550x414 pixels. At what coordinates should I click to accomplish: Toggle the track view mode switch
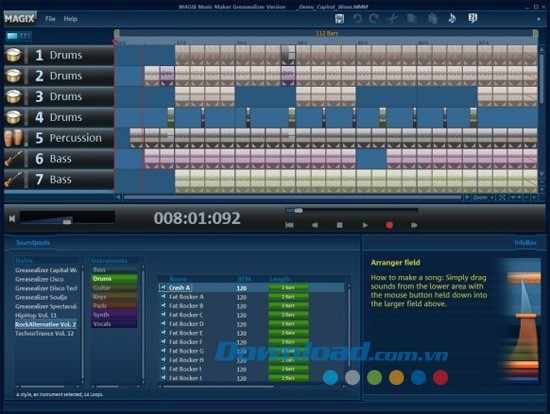(x=19, y=36)
